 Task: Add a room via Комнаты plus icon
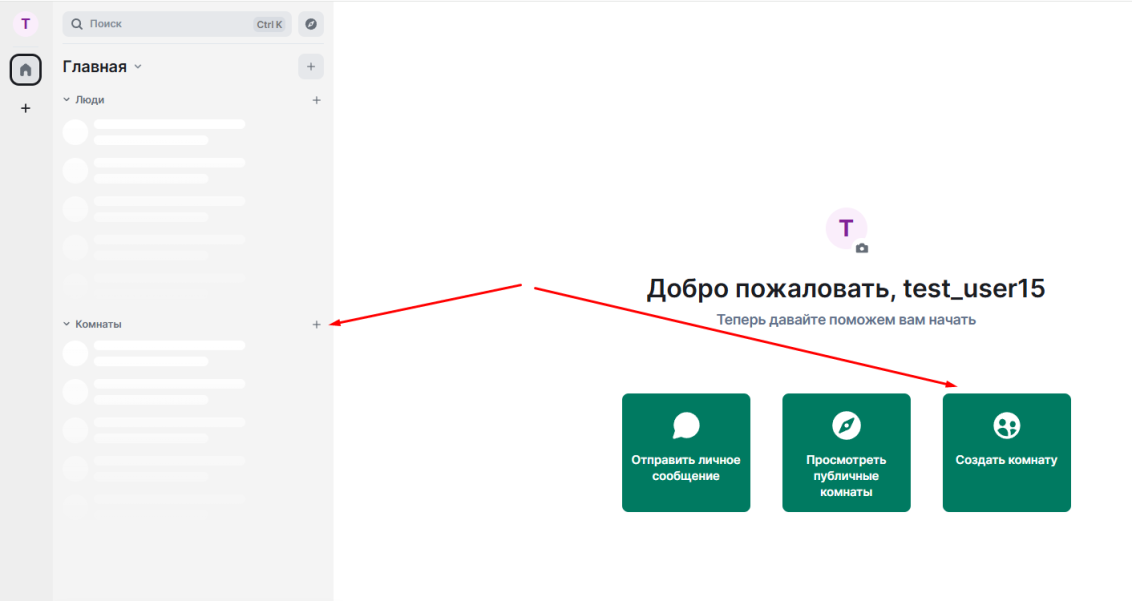coord(317,324)
